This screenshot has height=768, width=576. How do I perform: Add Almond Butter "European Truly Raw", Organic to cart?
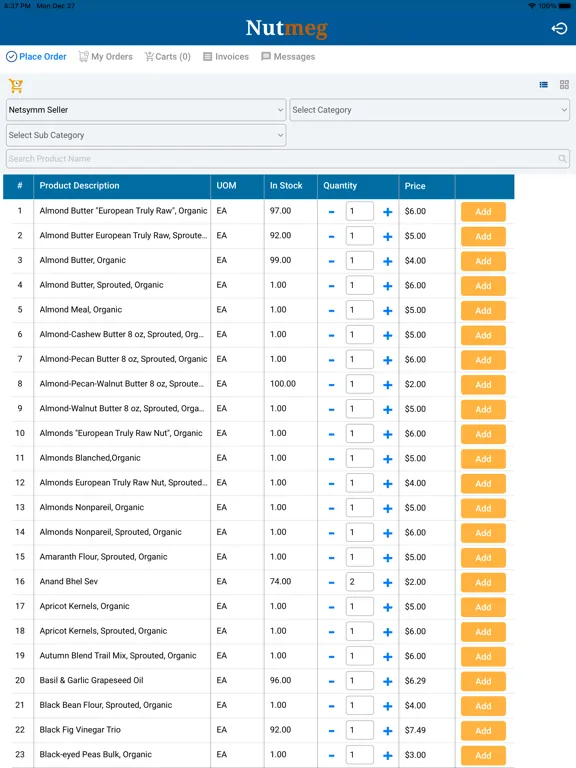point(483,212)
